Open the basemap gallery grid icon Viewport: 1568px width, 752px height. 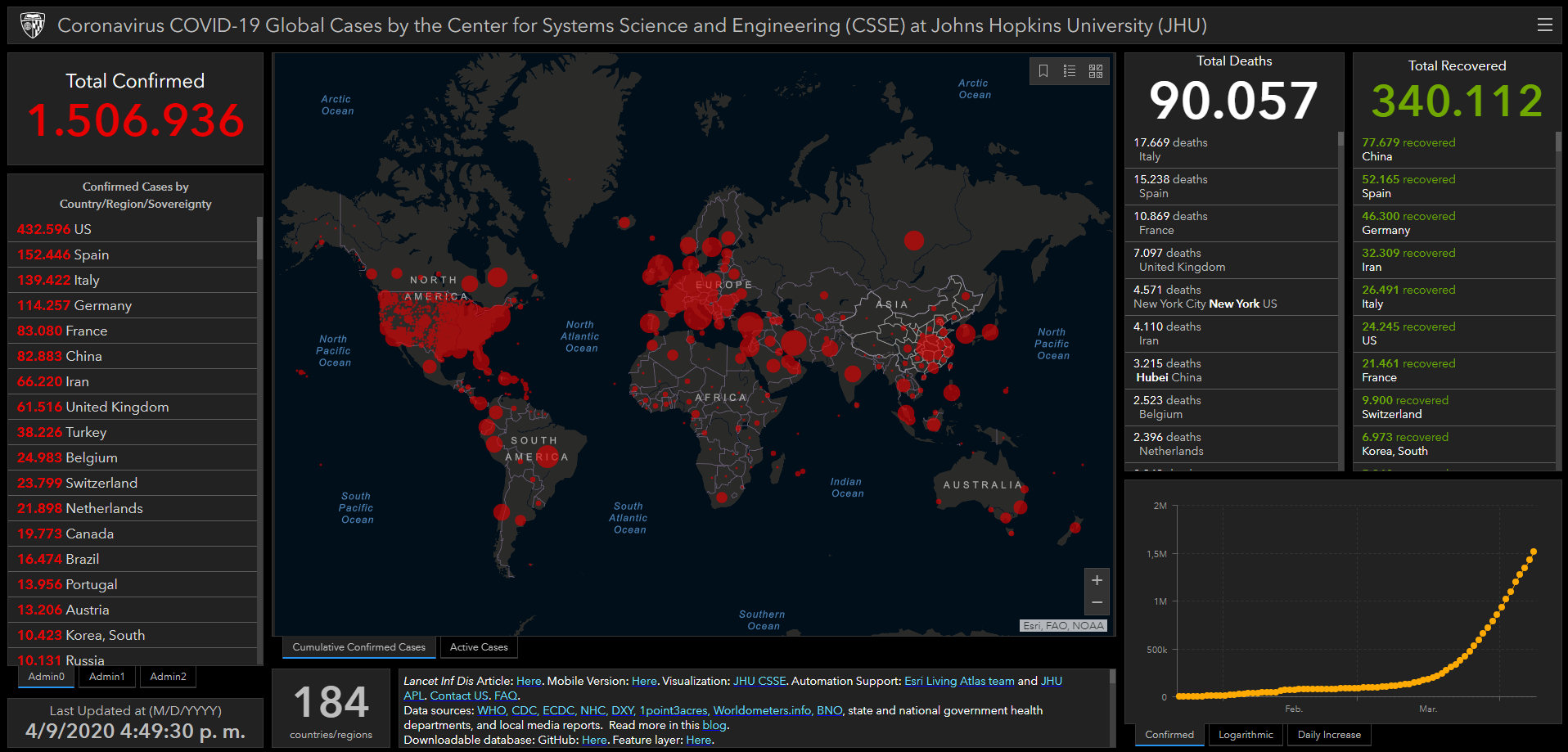point(1096,71)
